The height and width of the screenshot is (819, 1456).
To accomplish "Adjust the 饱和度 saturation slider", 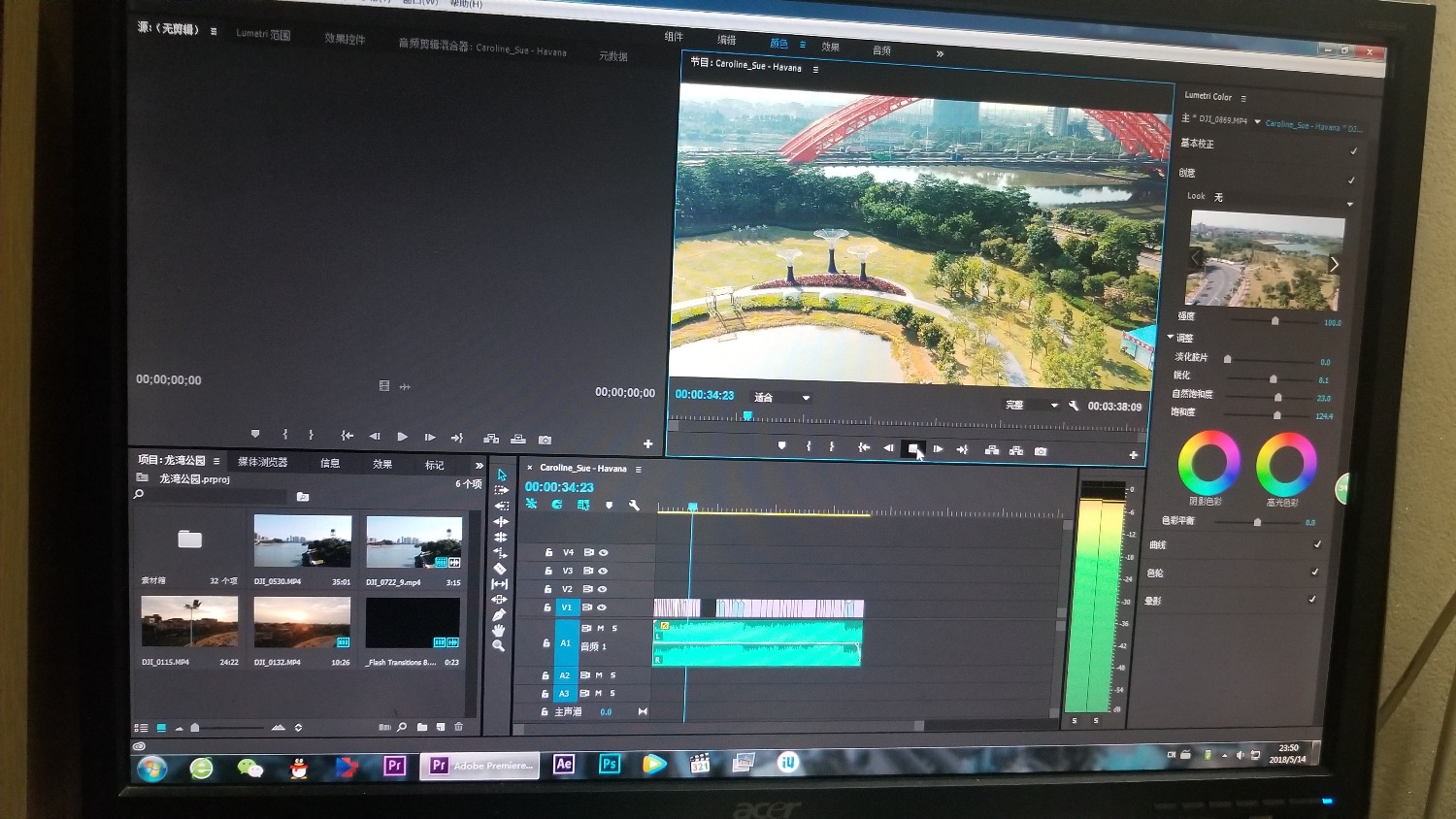I will (x=1275, y=414).
